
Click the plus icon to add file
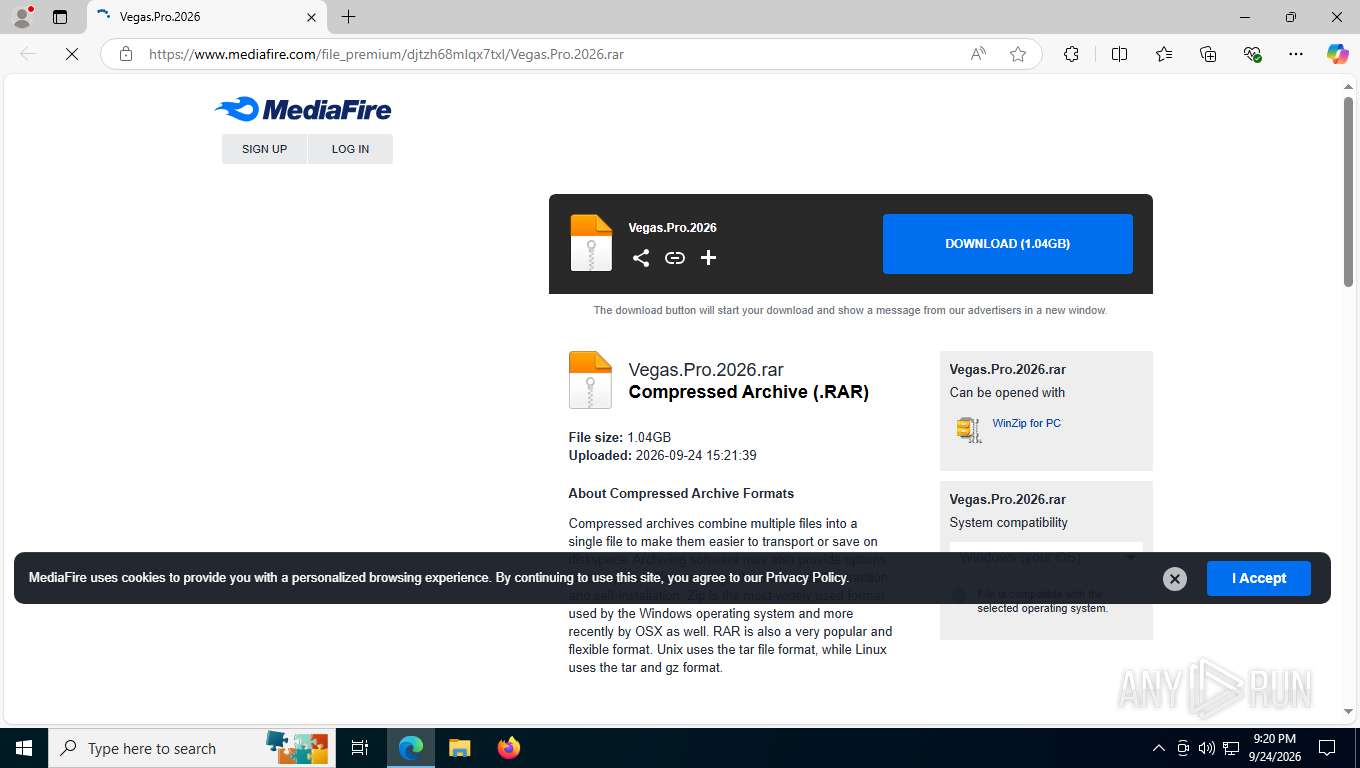click(x=708, y=258)
